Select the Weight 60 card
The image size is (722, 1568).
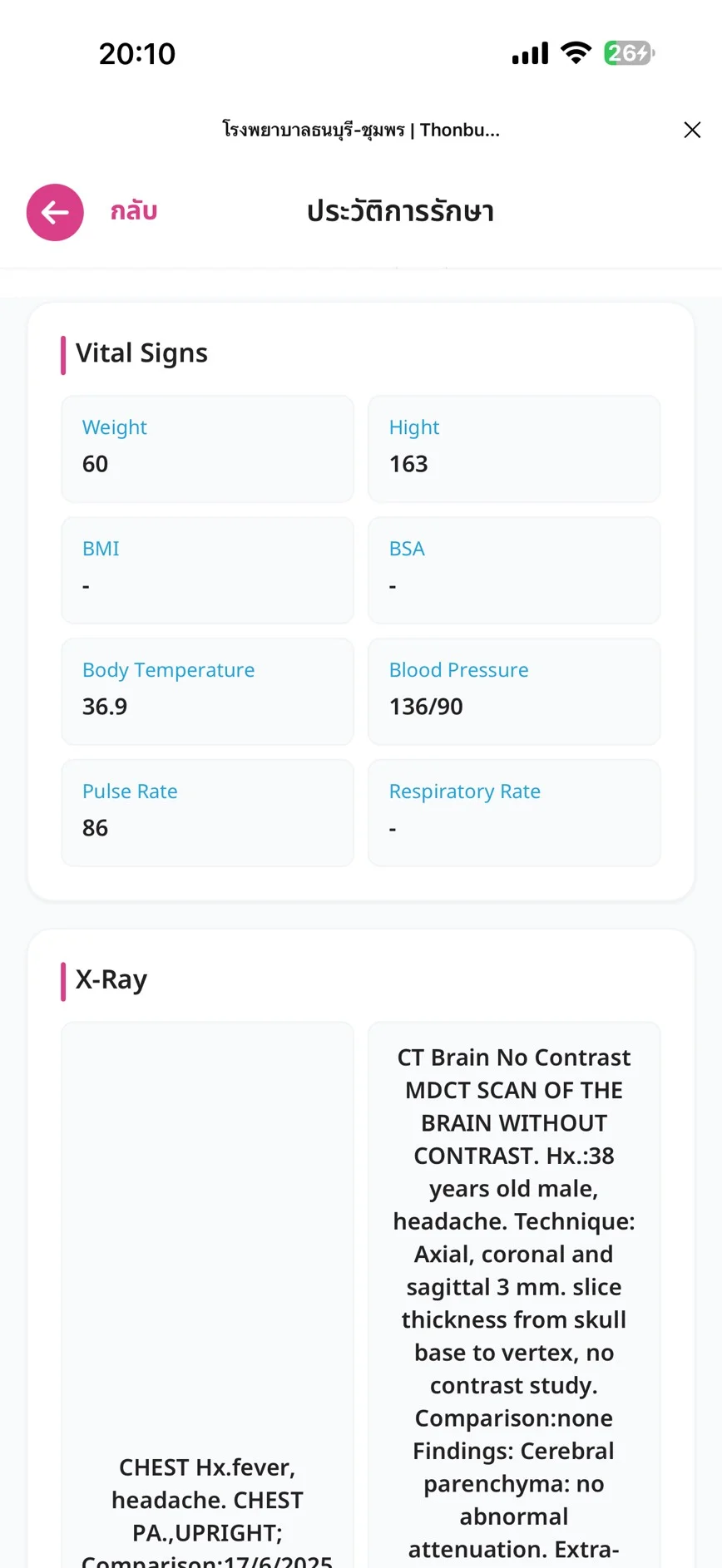click(x=207, y=449)
